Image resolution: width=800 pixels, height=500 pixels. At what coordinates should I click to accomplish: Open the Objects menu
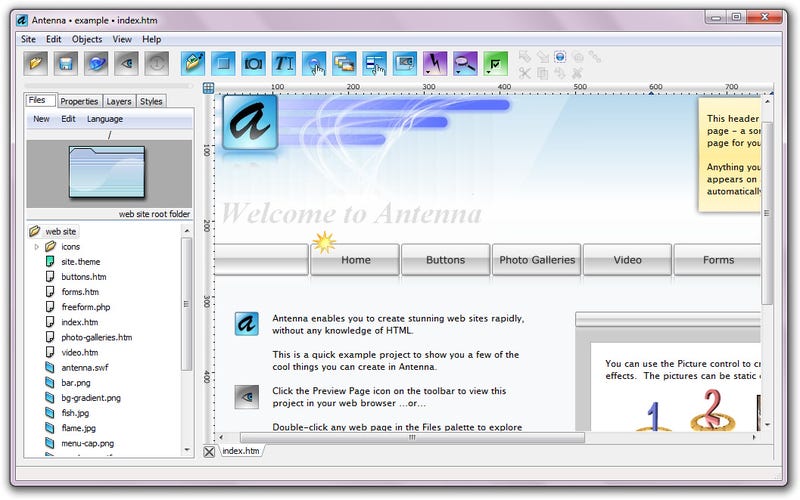pyautogui.click(x=87, y=39)
